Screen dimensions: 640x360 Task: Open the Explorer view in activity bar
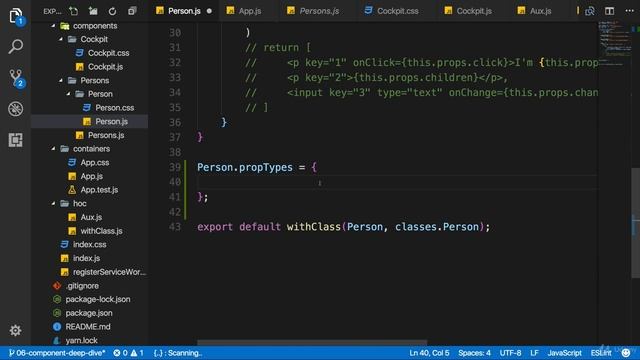click(x=16, y=16)
